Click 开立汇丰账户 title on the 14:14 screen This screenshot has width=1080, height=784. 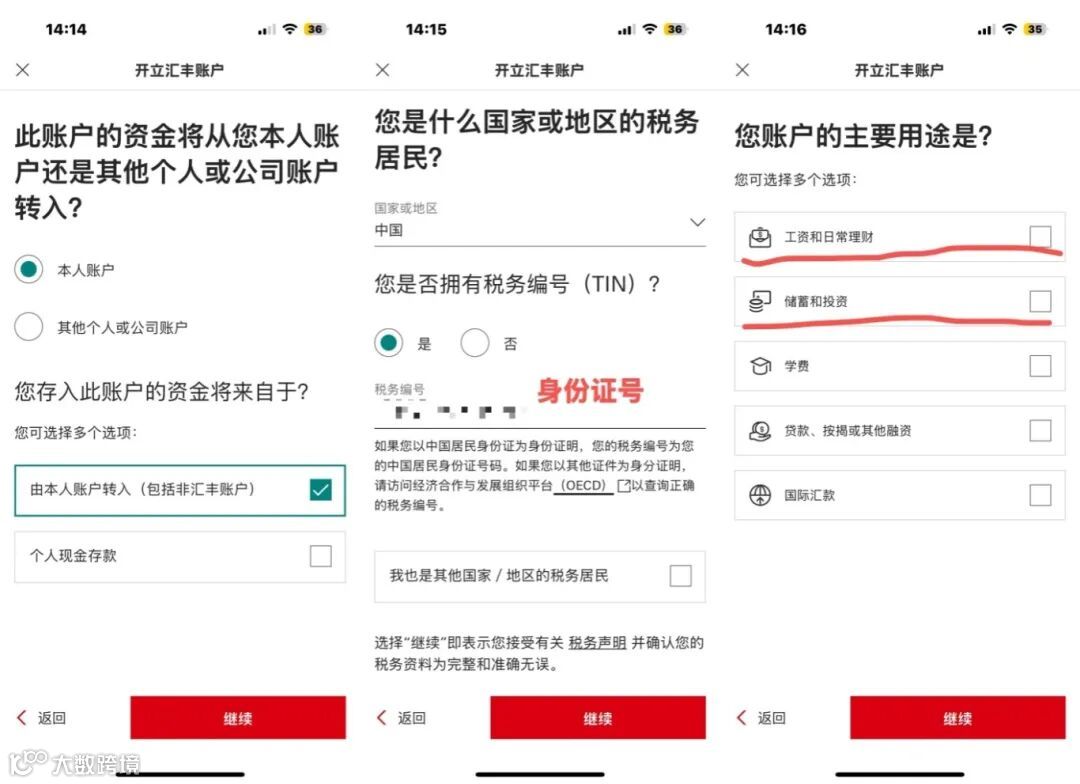pos(179,70)
